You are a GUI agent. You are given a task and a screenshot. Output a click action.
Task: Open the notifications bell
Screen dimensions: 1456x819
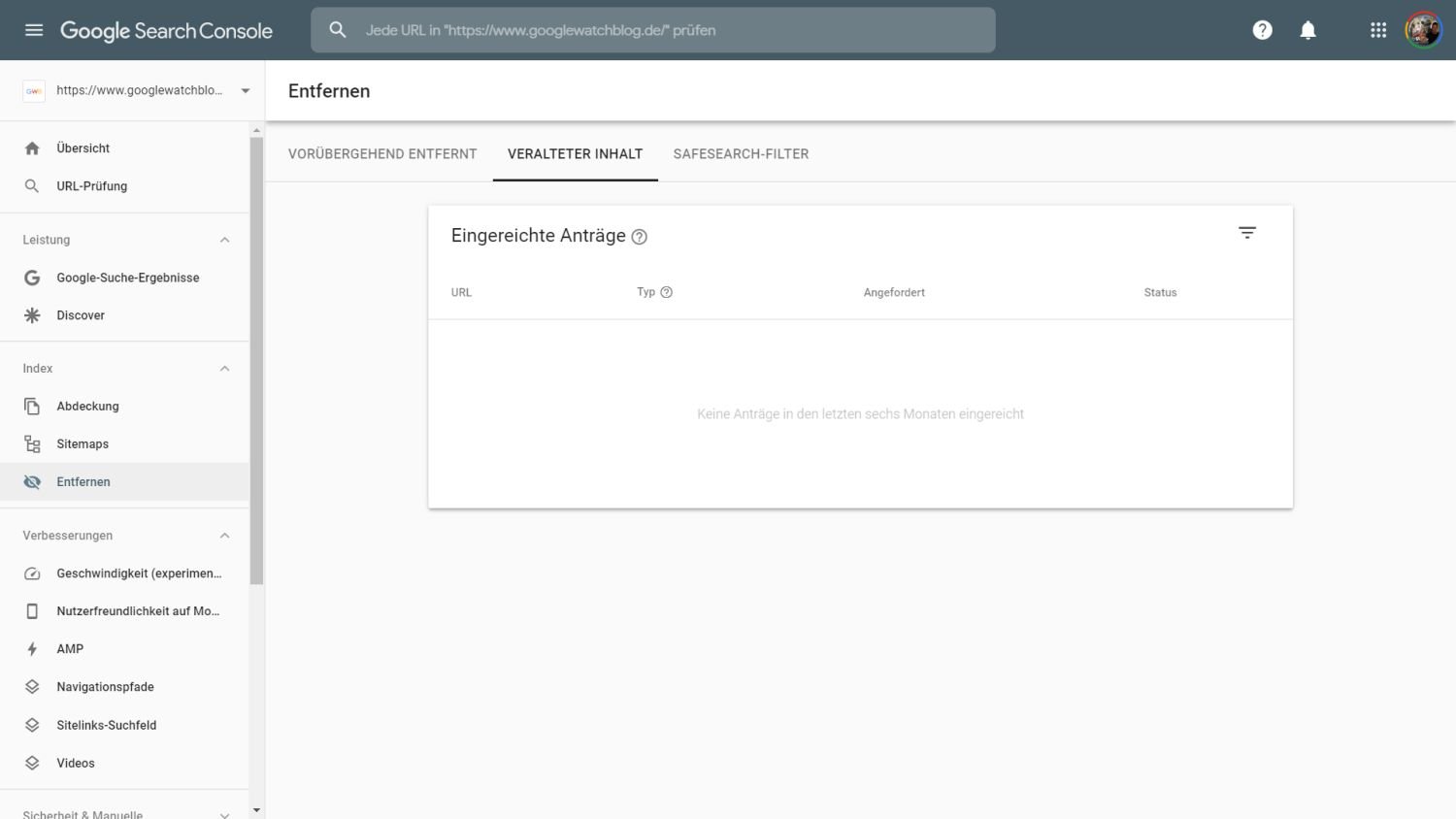click(x=1307, y=30)
